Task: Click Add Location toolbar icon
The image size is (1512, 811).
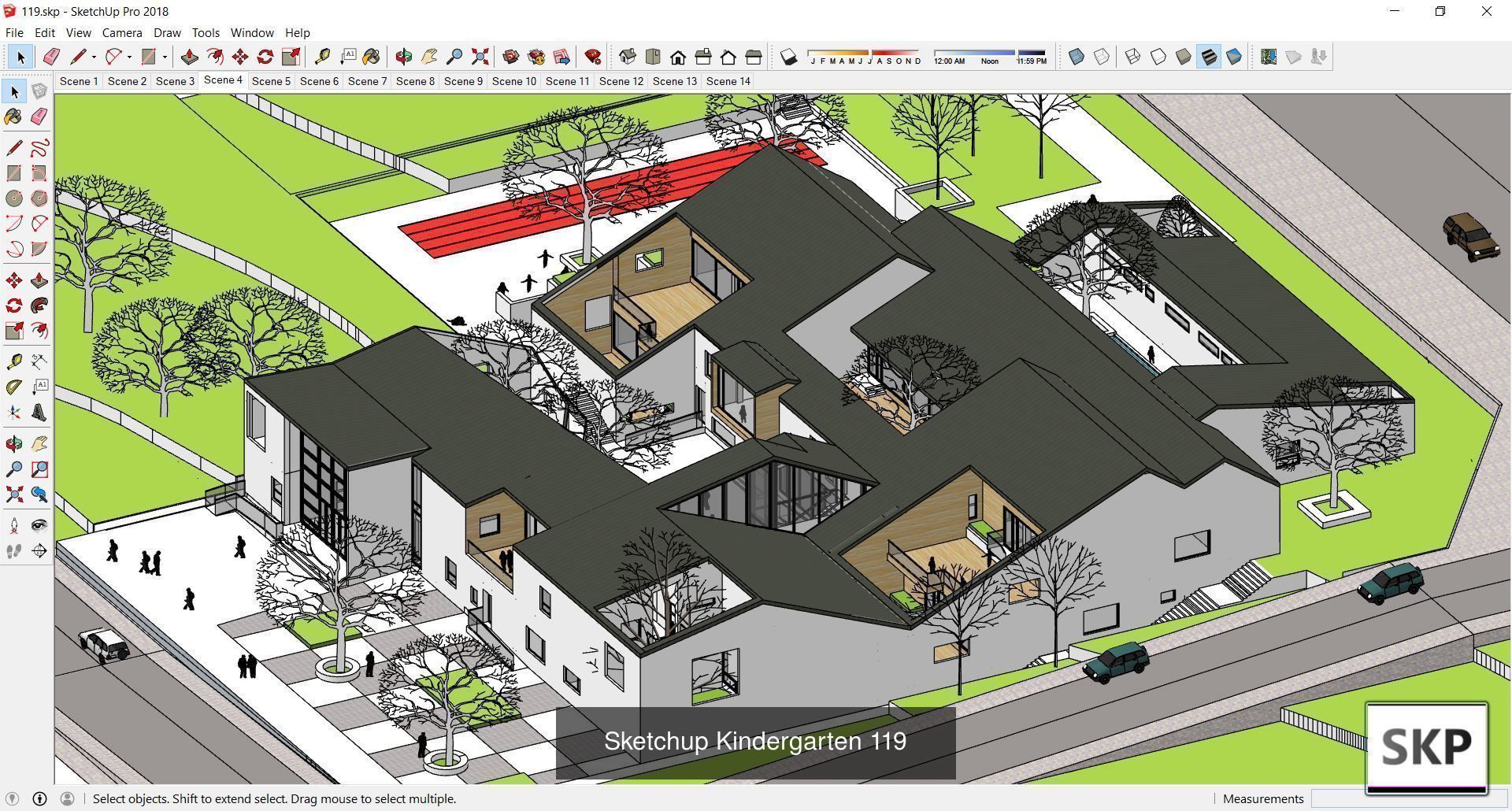Action: tap(1269, 57)
